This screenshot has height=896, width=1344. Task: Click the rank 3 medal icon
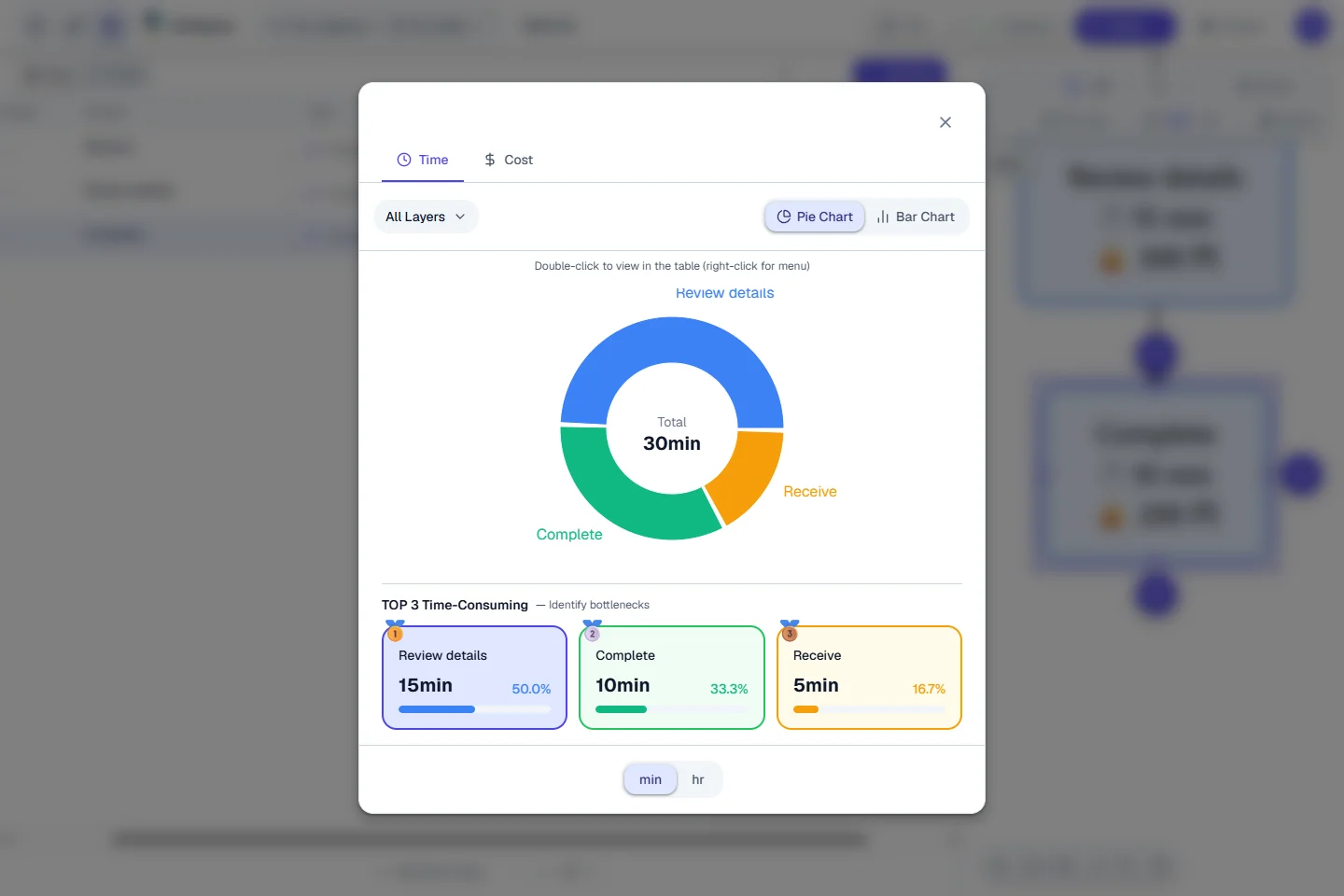coord(790,631)
